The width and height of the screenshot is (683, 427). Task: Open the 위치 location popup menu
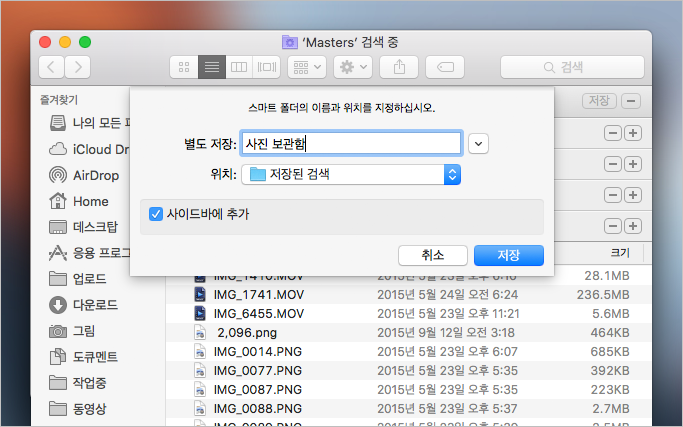click(x=351, y=175)
